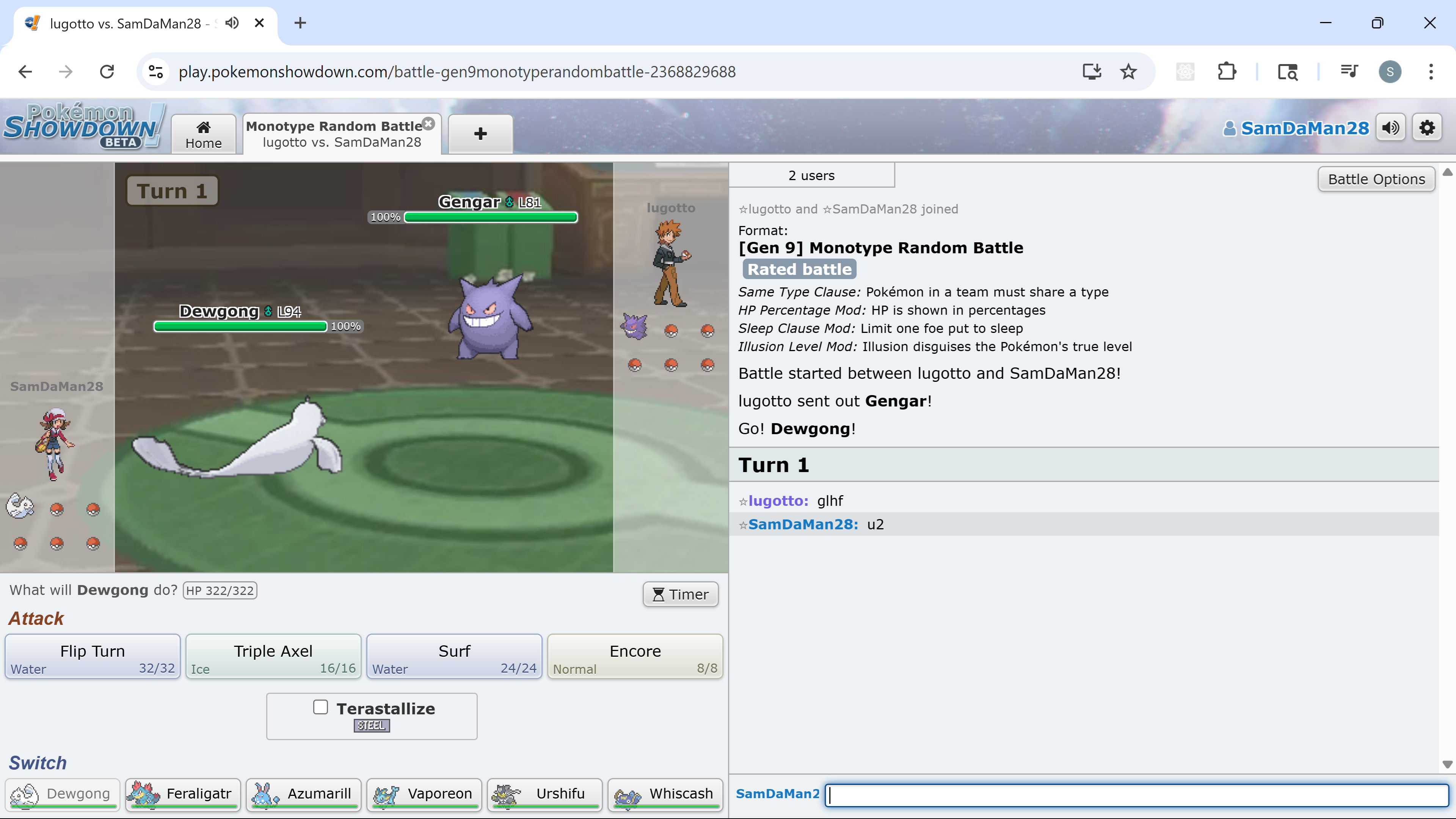Click the Steel tera type label

(x=371, y=726)
